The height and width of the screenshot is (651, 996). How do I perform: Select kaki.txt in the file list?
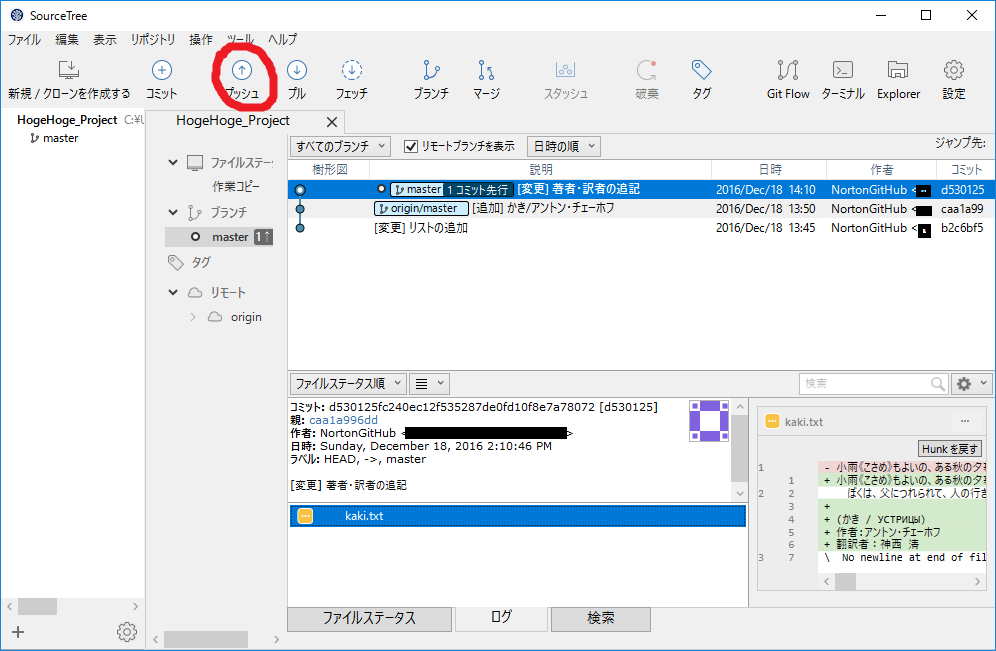[x=518, y=516]
